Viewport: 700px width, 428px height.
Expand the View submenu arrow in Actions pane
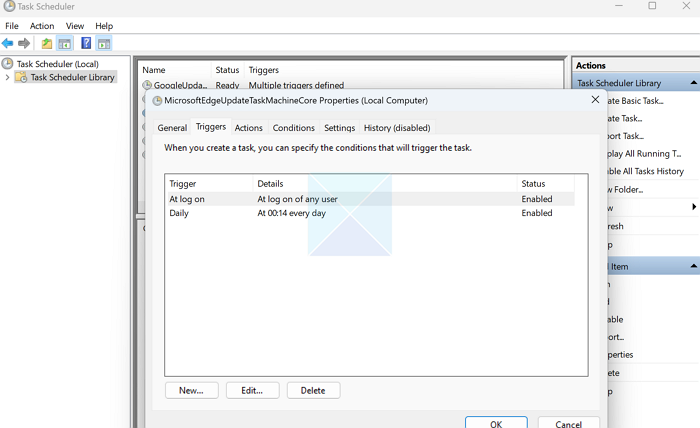[x=694, y=207]
